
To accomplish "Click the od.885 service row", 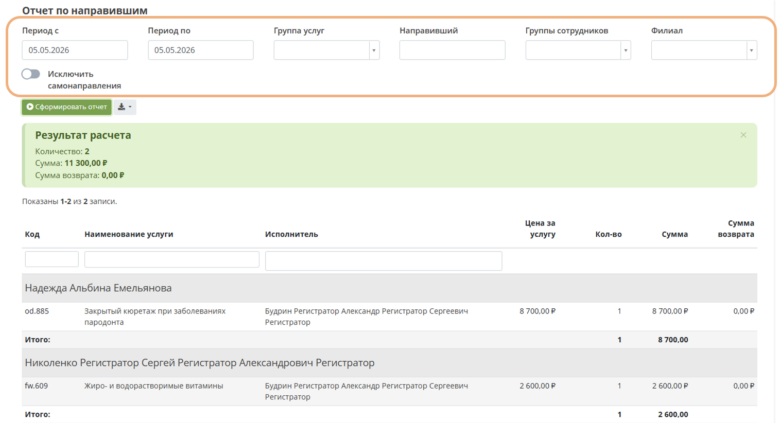I will [x=390, y=317].
